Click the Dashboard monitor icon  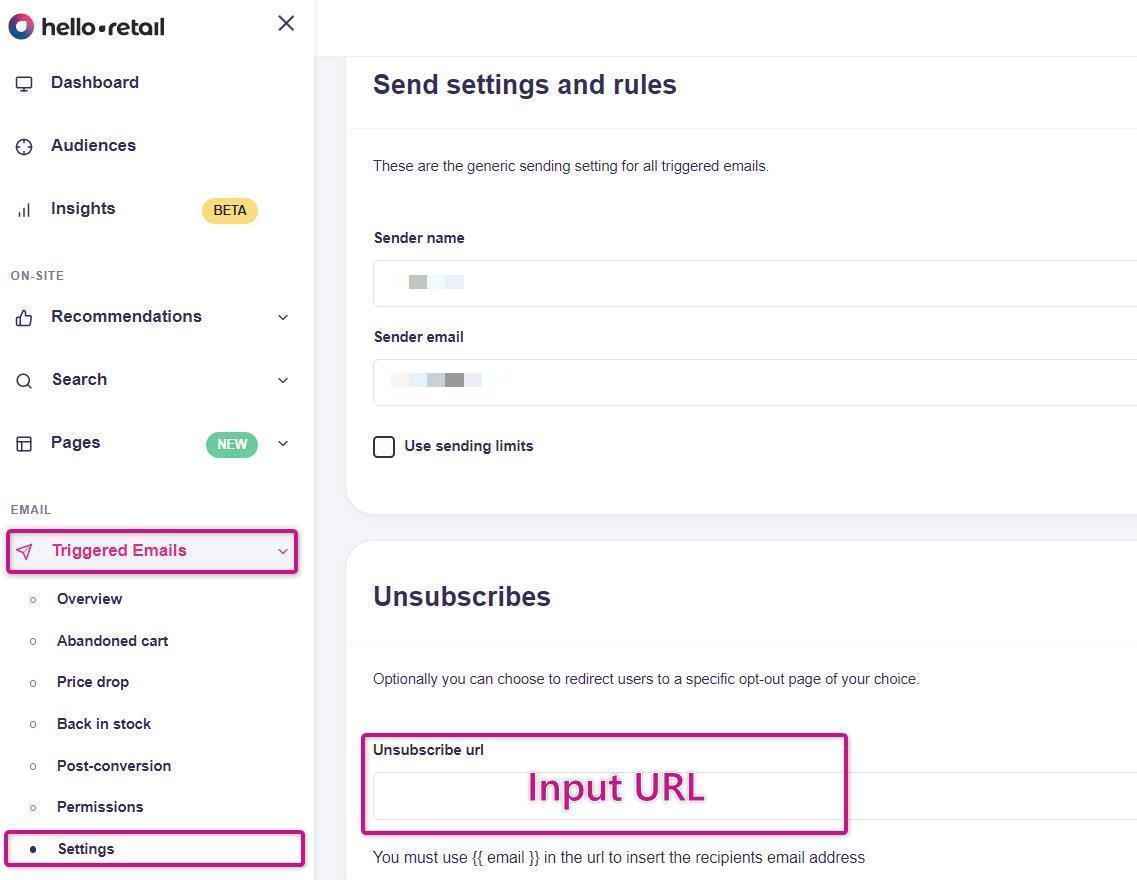click(x=24, y=84)
